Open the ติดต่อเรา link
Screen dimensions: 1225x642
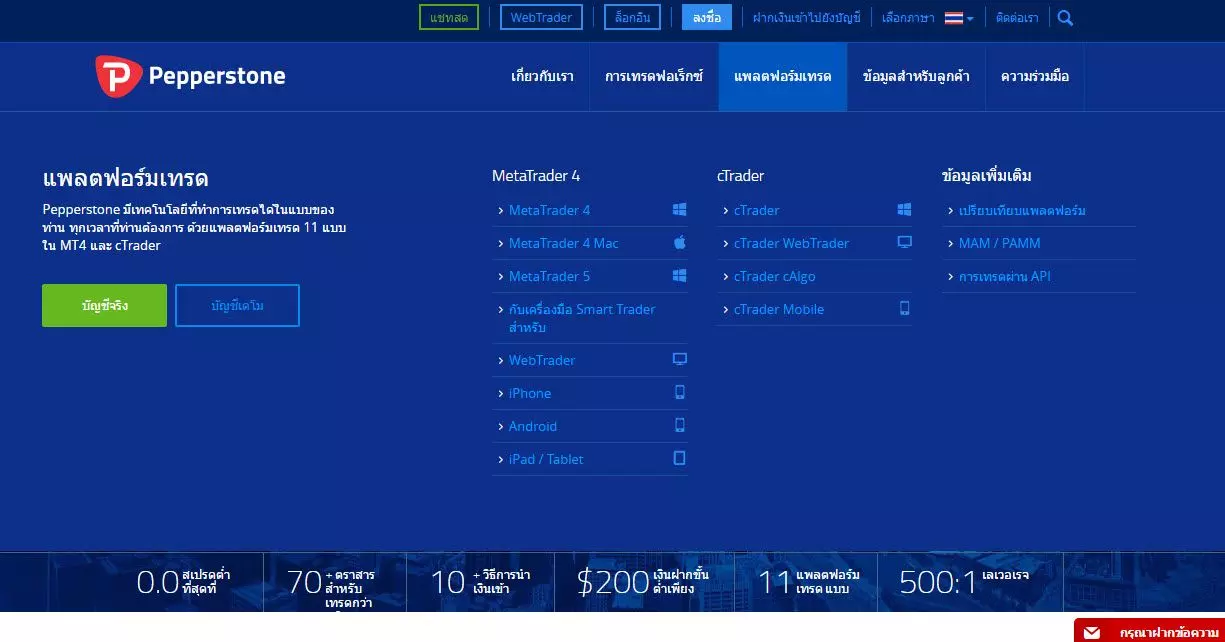(1017, 18)
